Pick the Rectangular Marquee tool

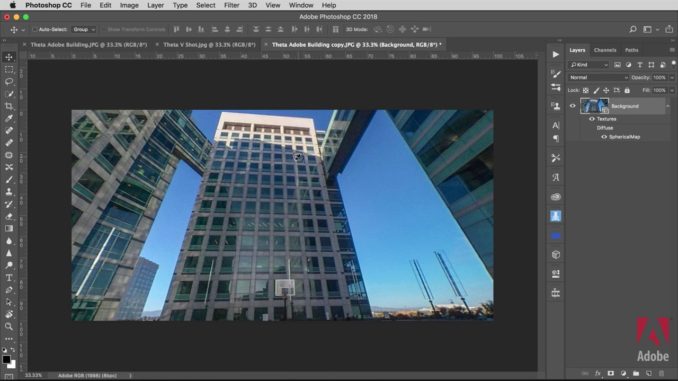tap(9, 69)
